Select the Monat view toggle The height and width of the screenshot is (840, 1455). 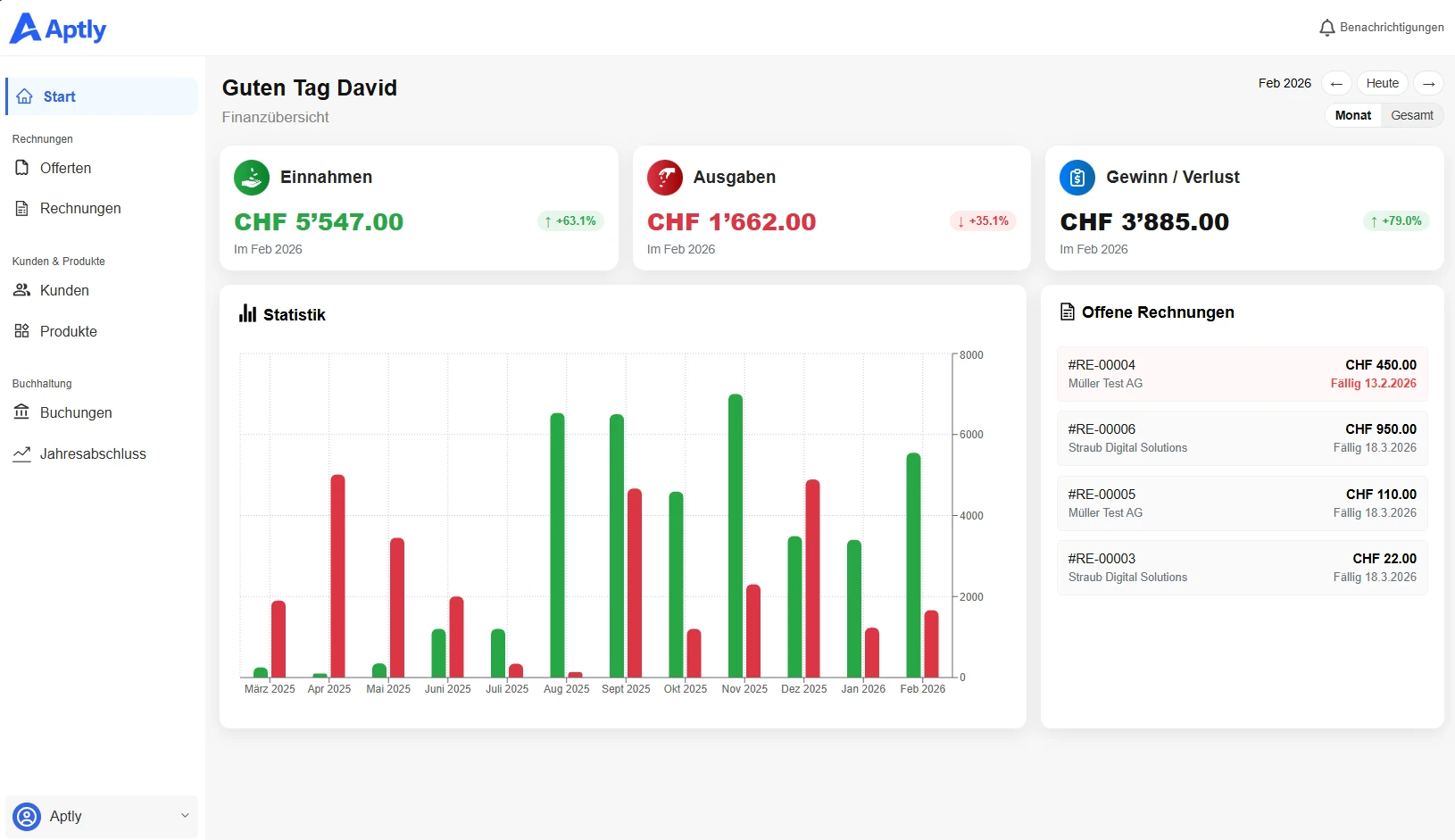[x=1353, y=115]
